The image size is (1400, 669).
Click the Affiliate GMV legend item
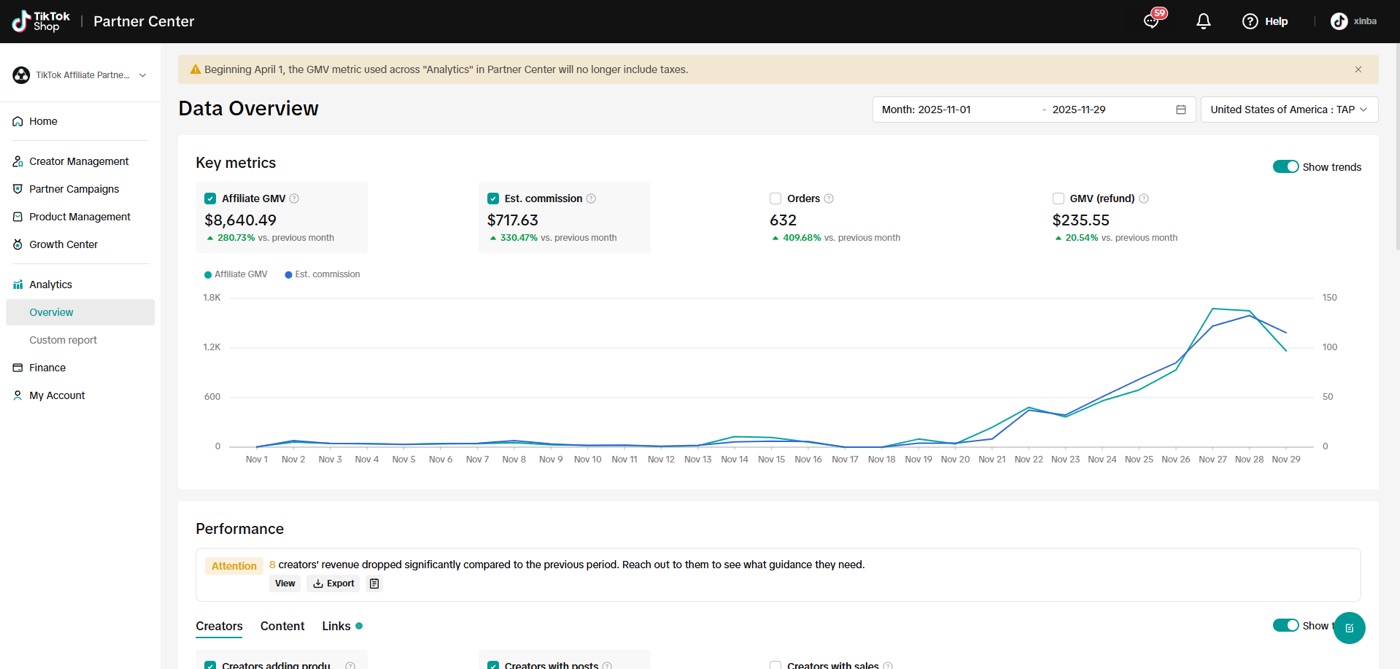[236, 274]
